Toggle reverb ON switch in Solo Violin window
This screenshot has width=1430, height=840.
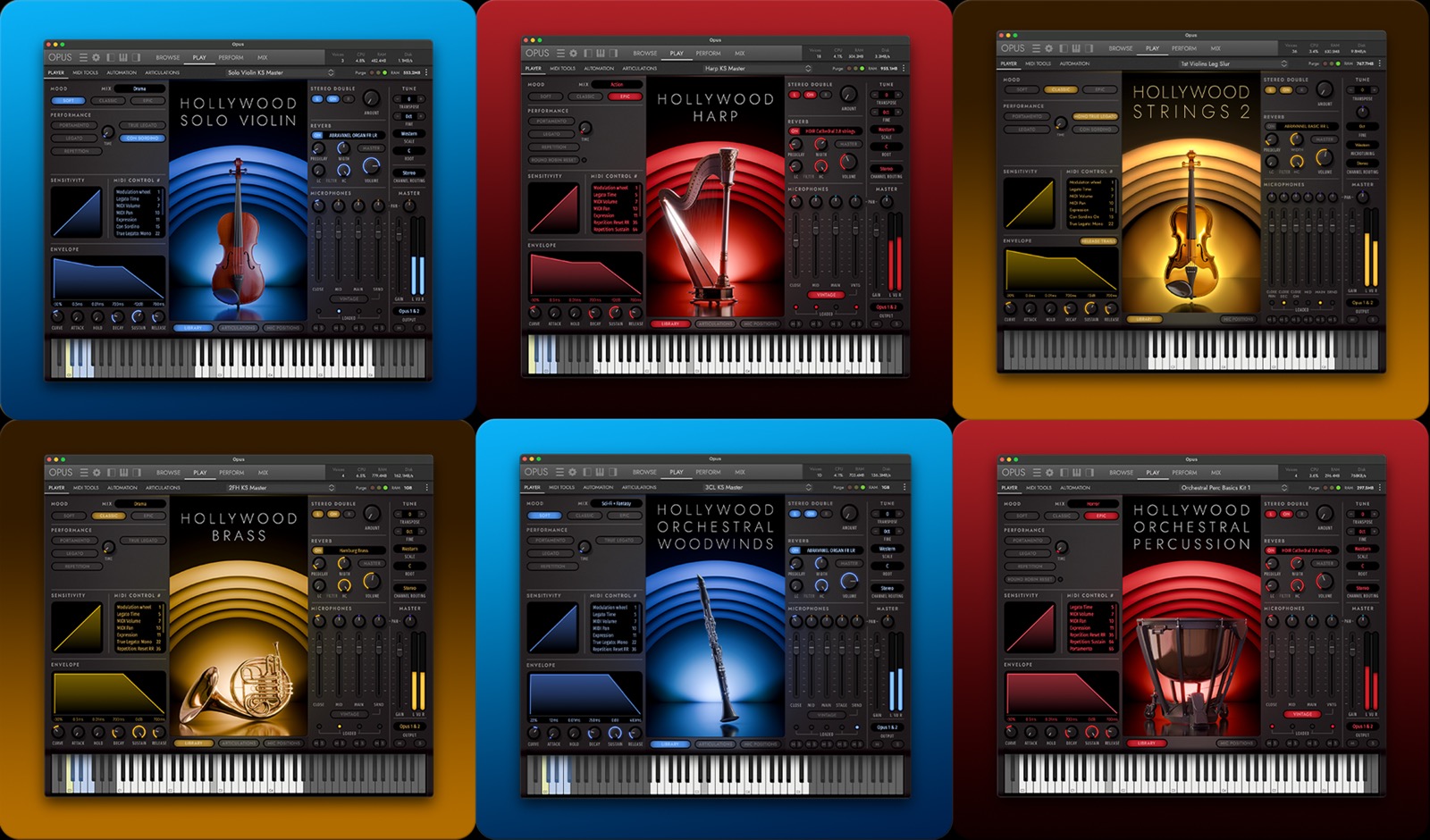click(317, 136)
